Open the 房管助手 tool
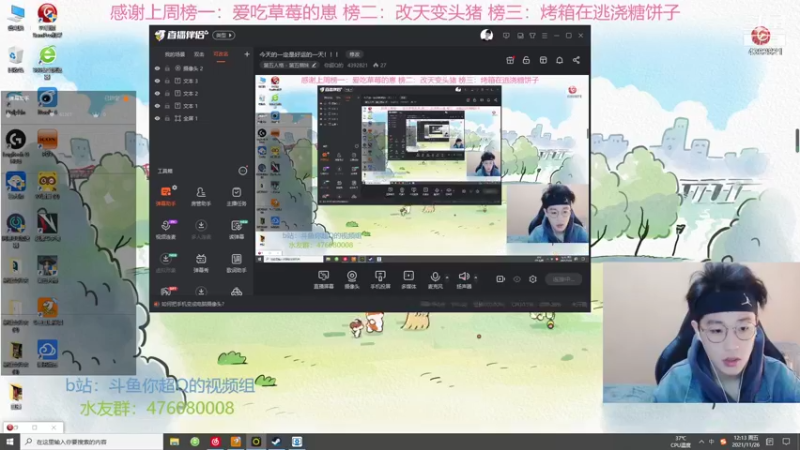 coord(201,196)
